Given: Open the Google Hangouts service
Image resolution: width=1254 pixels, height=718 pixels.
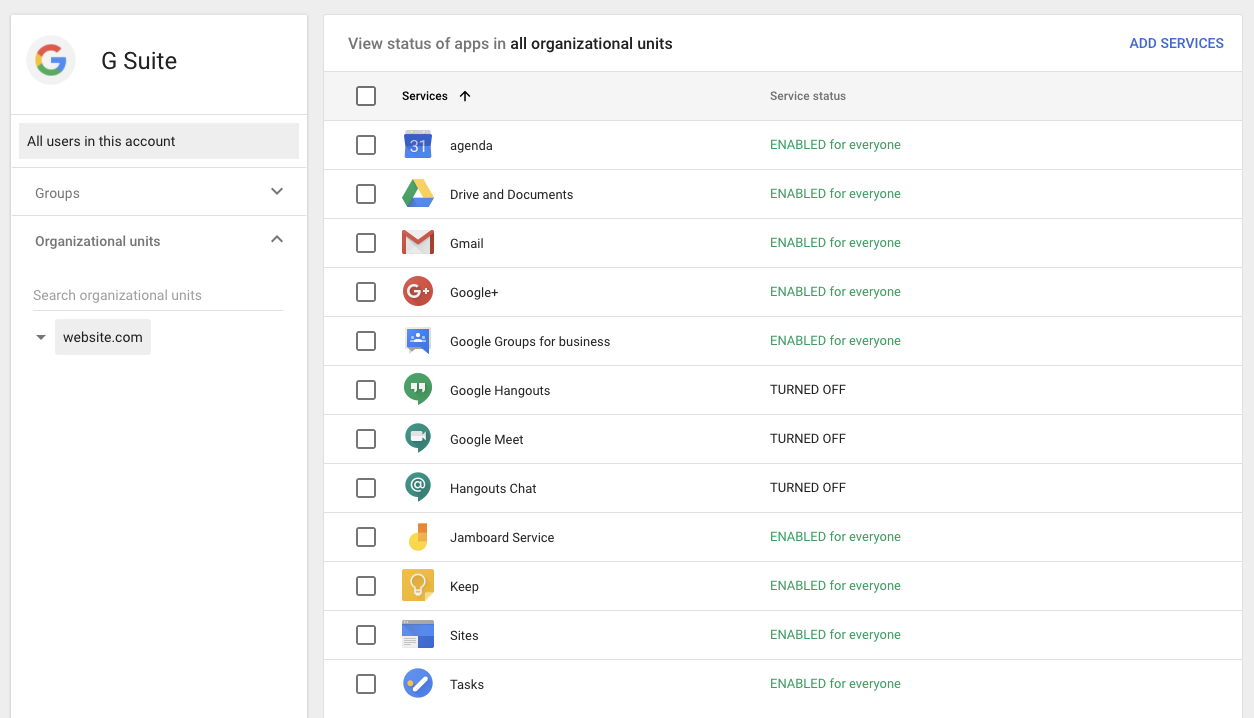Looking at the screenshot, I should point(500,391).
